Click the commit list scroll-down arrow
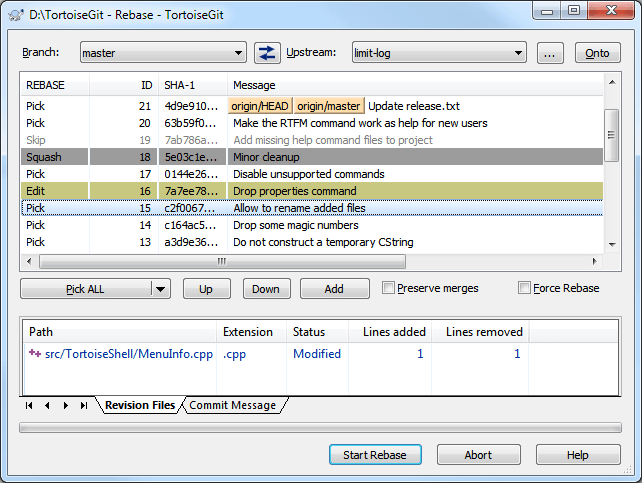The width and height of the screenshot is (642, 483). pyautogui.click(x=612, y=245)
